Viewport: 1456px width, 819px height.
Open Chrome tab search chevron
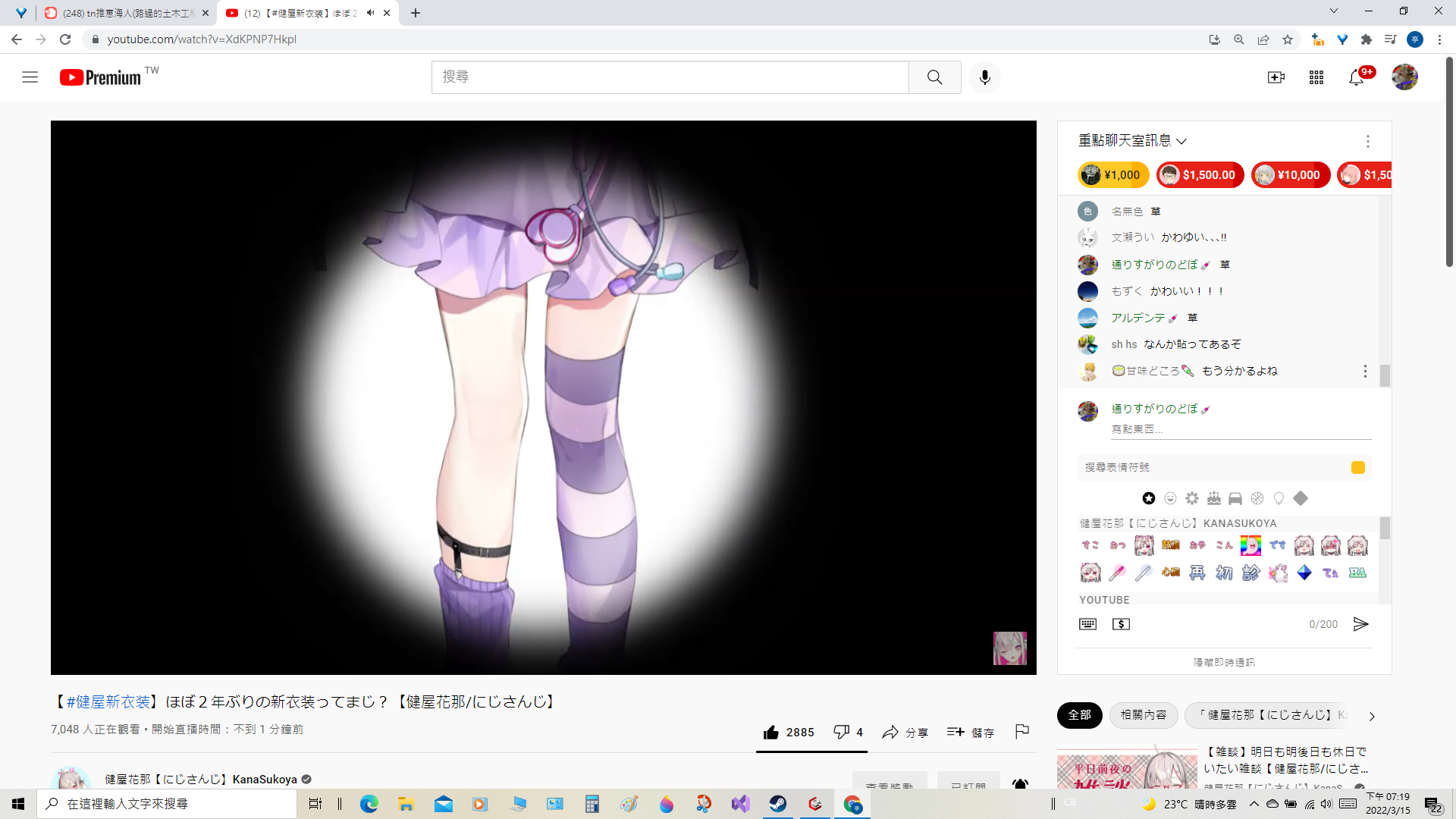(1333, 11)
